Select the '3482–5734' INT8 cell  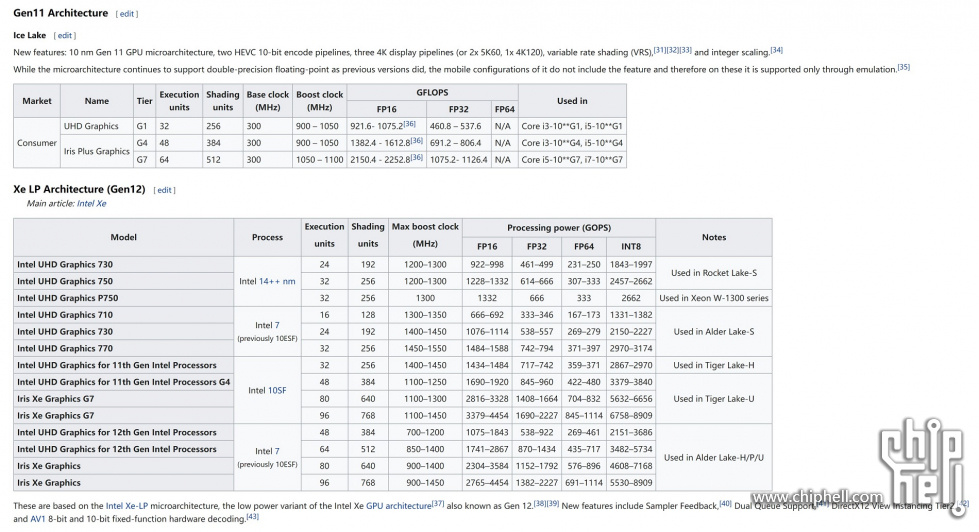(631, 450)
